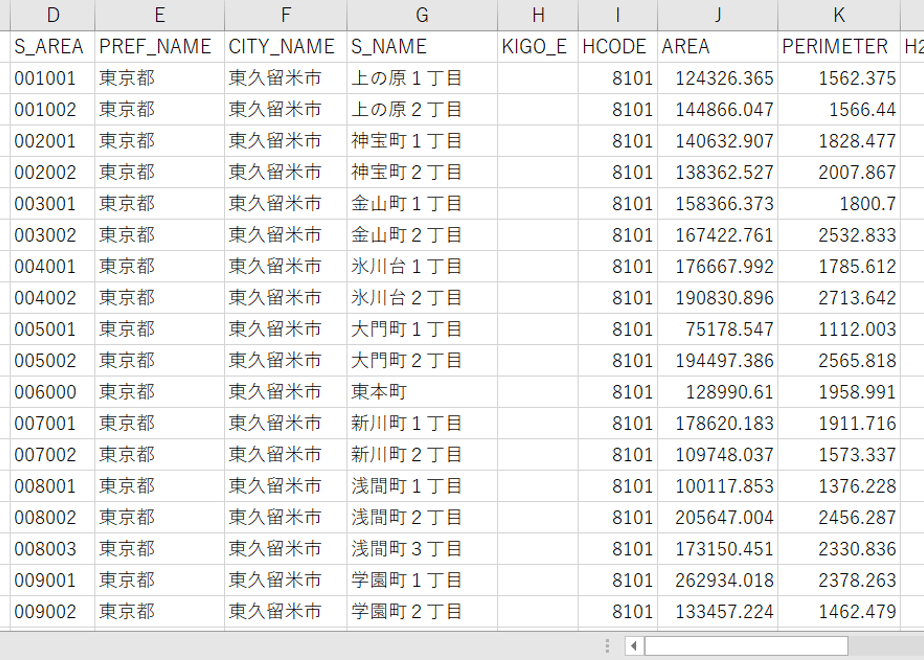
Task: Click AREA value 144866.047
Action: click(x=718, y=109)
